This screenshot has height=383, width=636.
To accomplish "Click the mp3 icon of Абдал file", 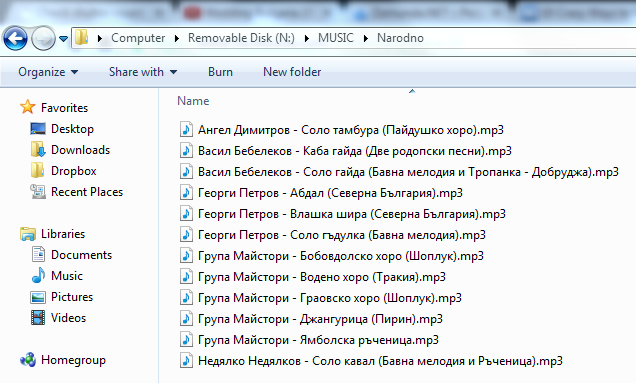I will pyautogui.click(x=186, y=193).
